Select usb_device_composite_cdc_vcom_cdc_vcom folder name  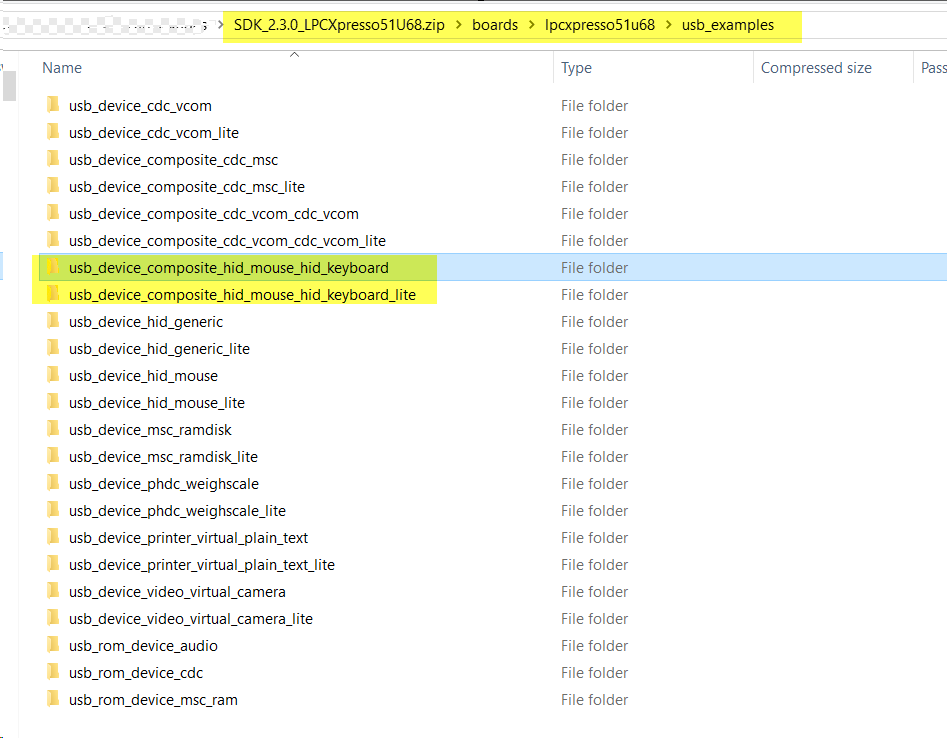tap(214, 214)
